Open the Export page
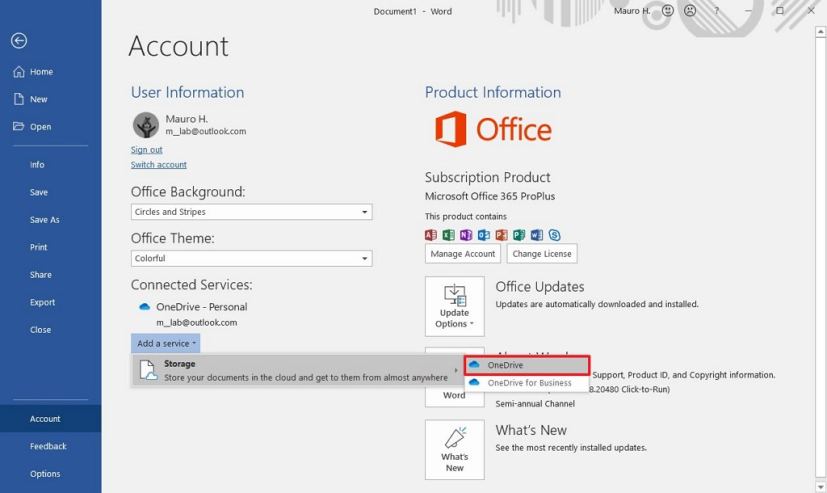The image size is (827, 493). [x=42, y=302]
